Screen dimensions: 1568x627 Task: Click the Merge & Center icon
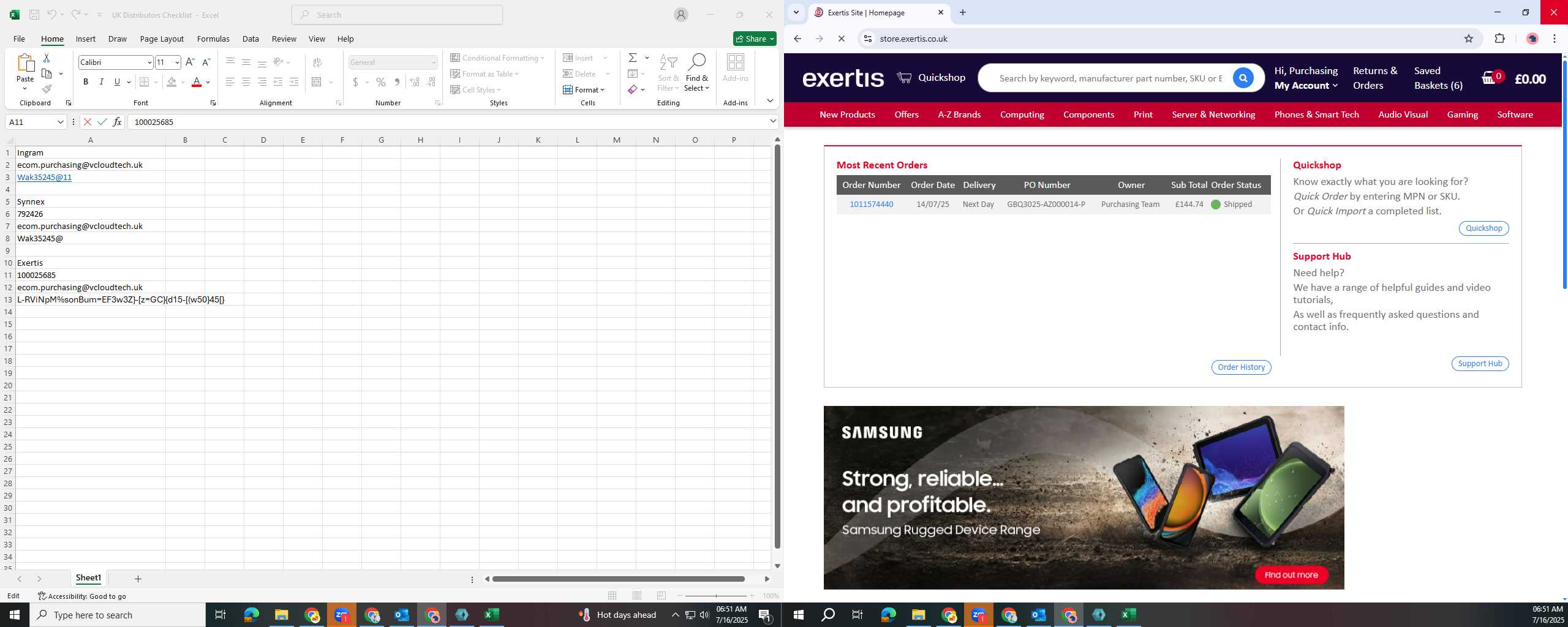[x=317, y=82]
